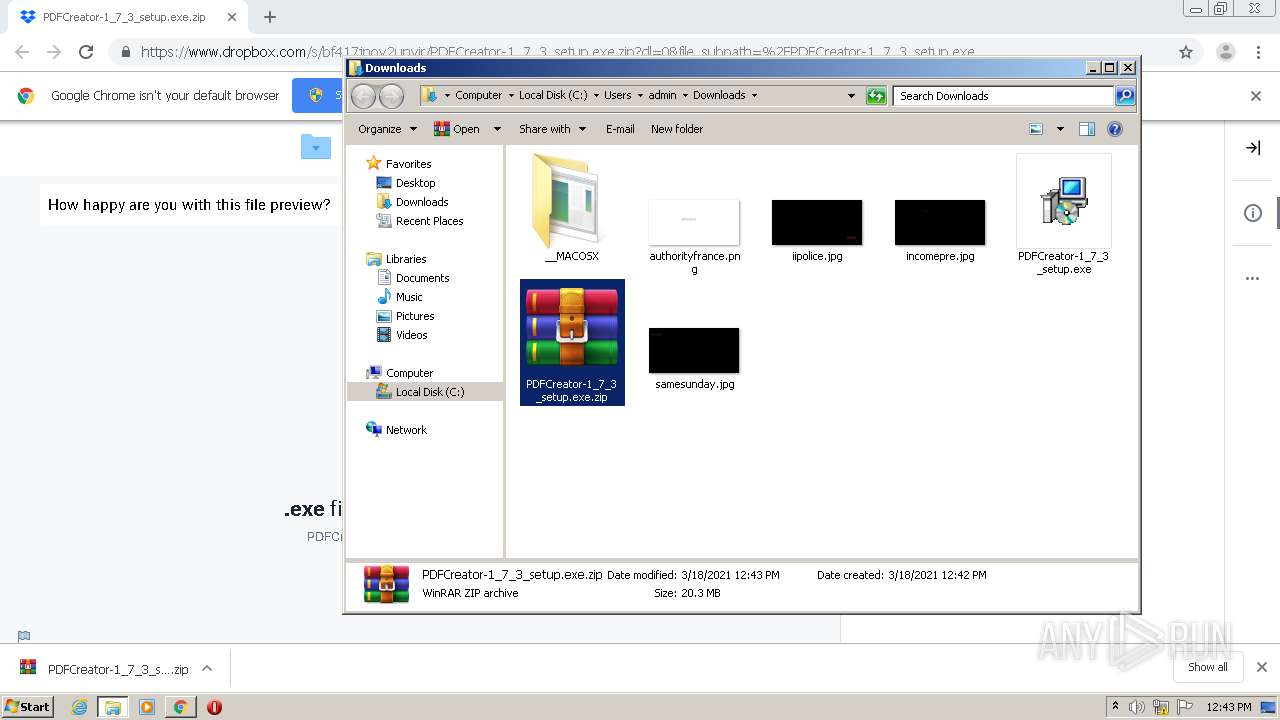Click the green refresh button beside address bar
Screen dimensions: 1280x720
876,96
